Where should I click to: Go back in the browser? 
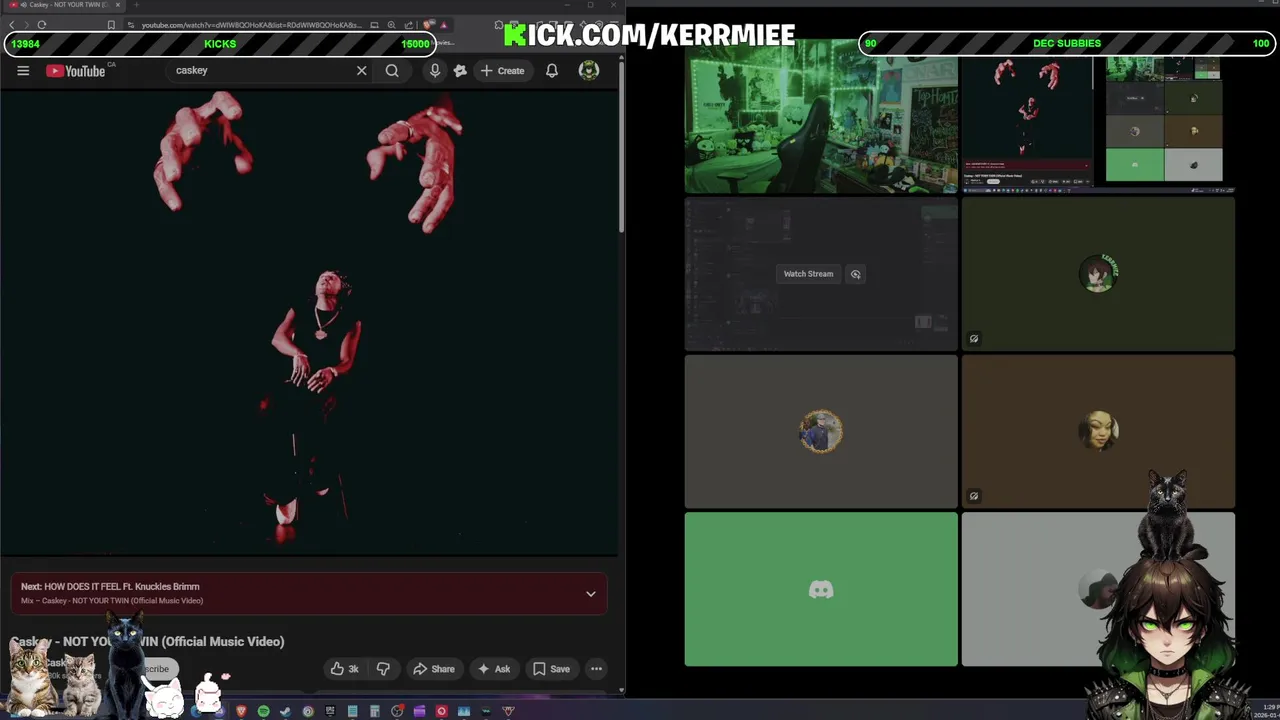click(x=12, y=25)
